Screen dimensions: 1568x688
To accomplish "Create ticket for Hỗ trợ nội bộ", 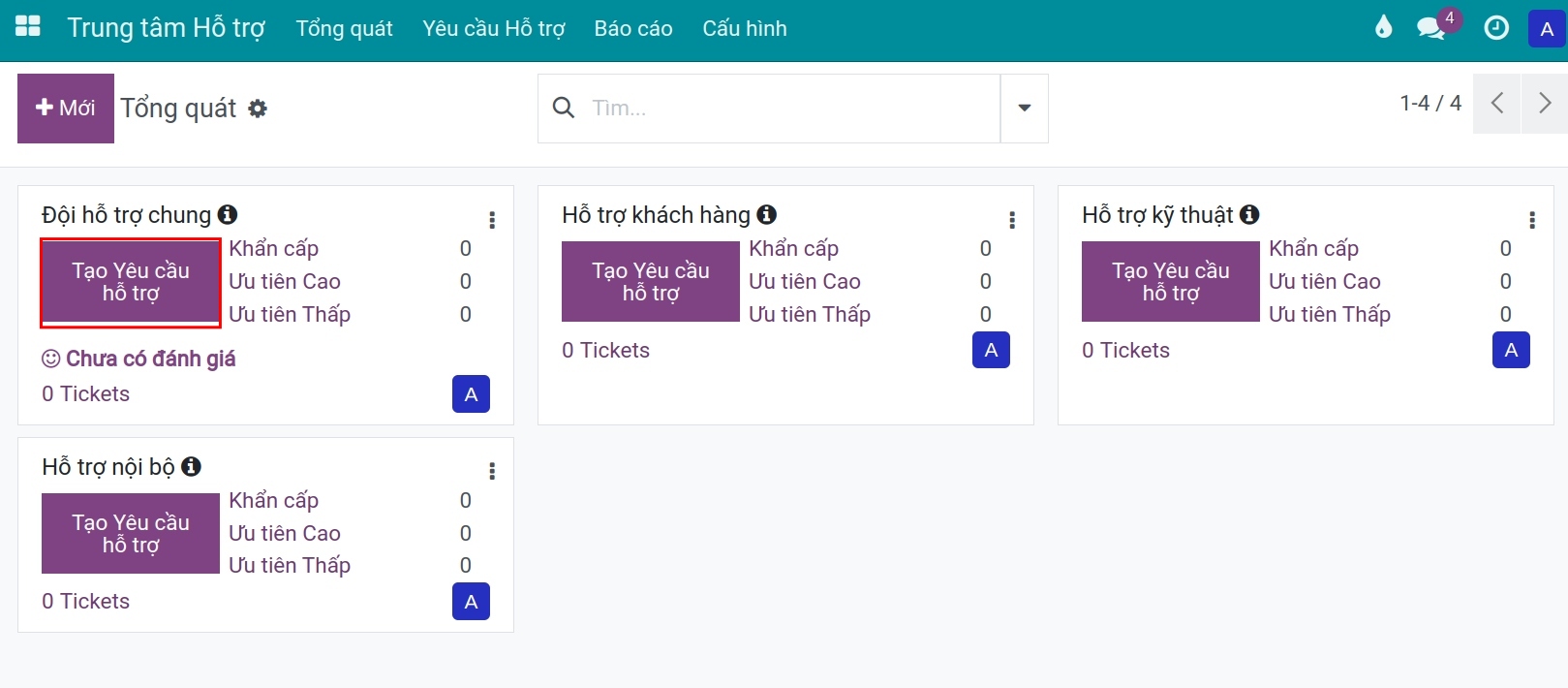I will (x=131, y=534).
